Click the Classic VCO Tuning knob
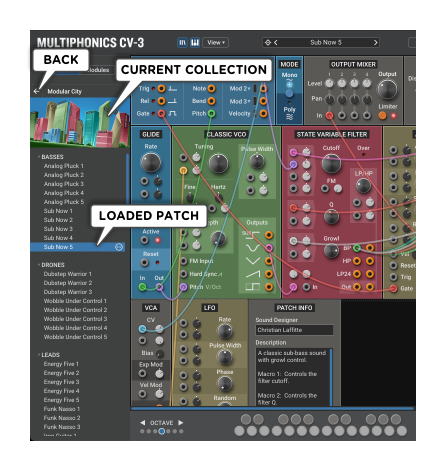The width and height of the screenshot is (446, 471). point(218,164)
